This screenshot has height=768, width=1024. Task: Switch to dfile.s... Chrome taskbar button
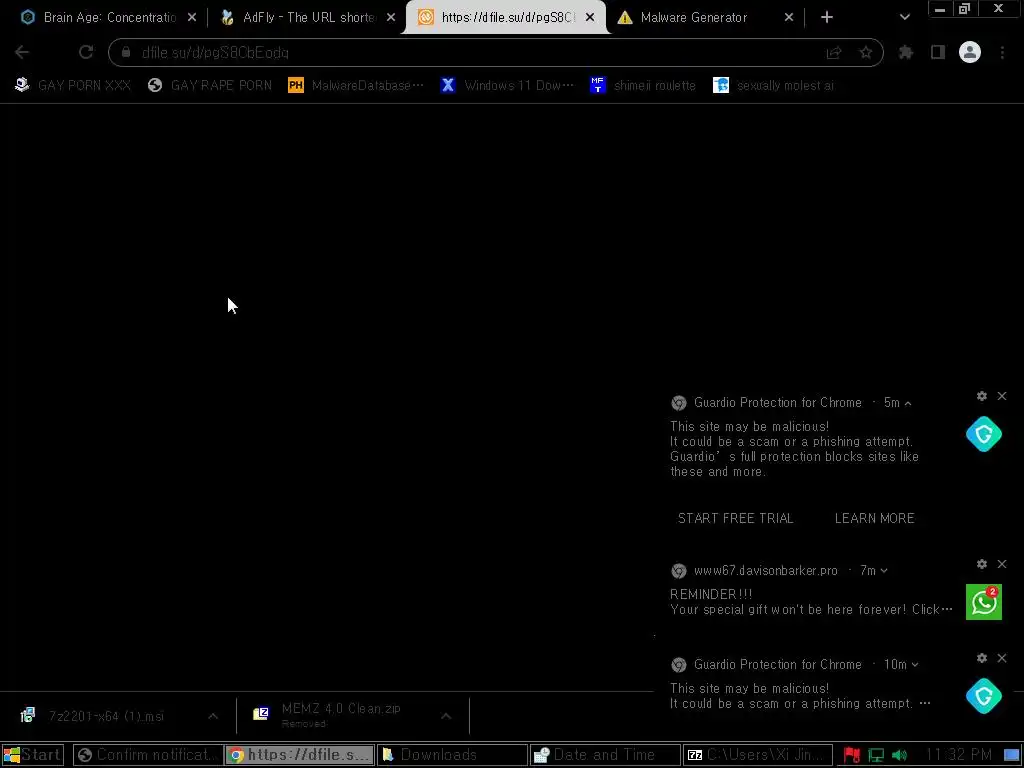(300, 756)
